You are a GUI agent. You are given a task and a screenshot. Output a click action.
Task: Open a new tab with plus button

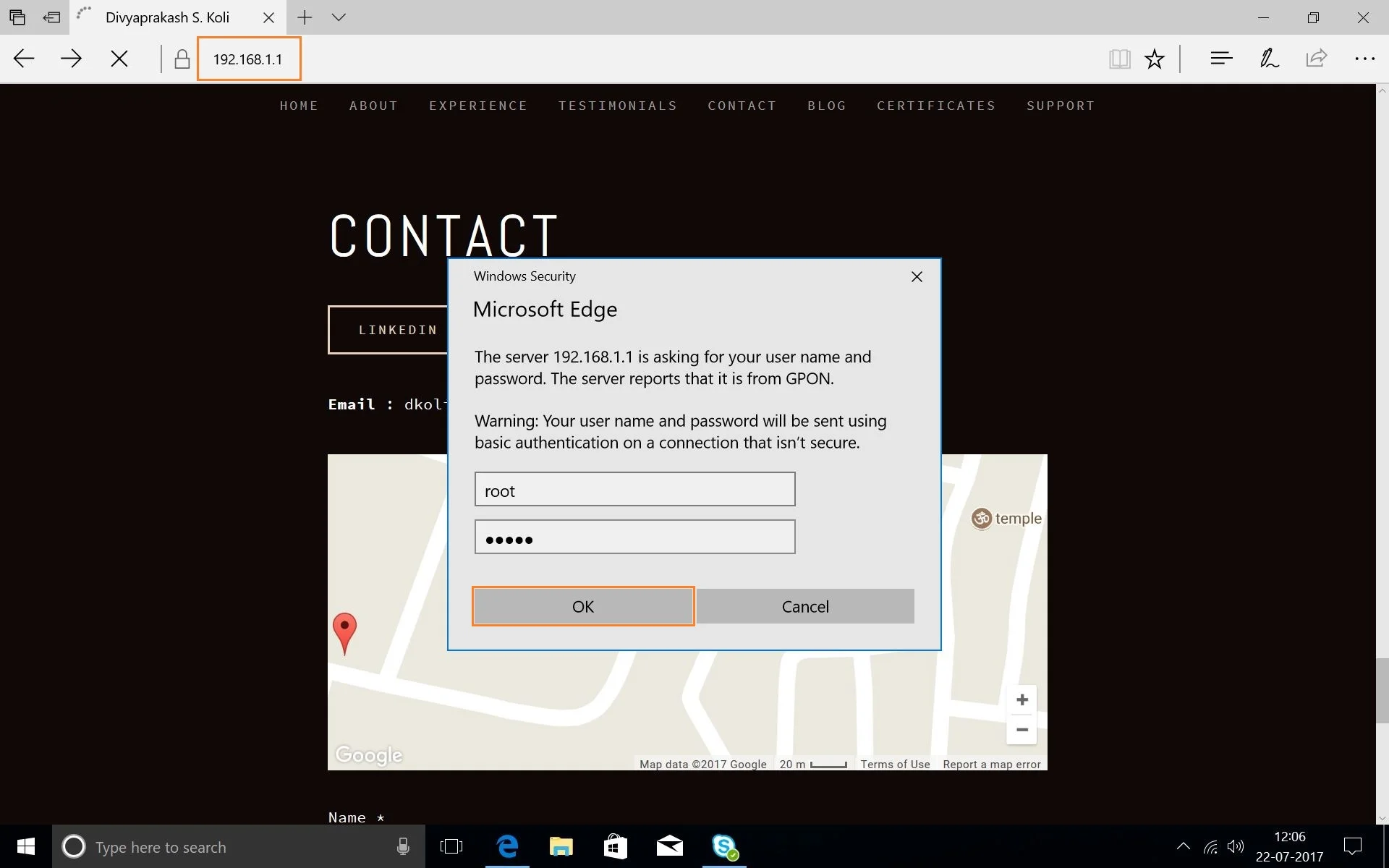click(x=305, y=17)
